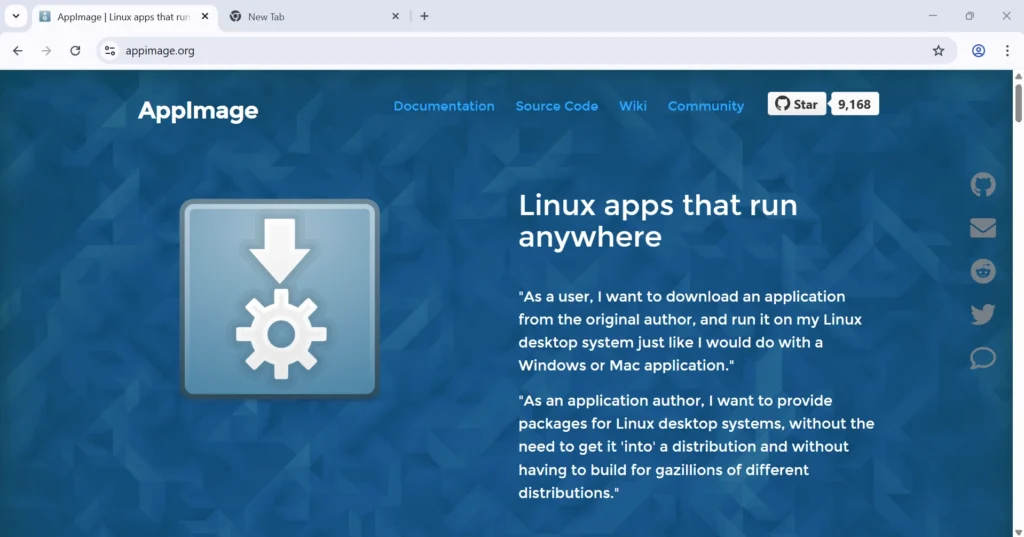
Task: Click the email envelope sidebar icon
Action: tap(983, 228)
